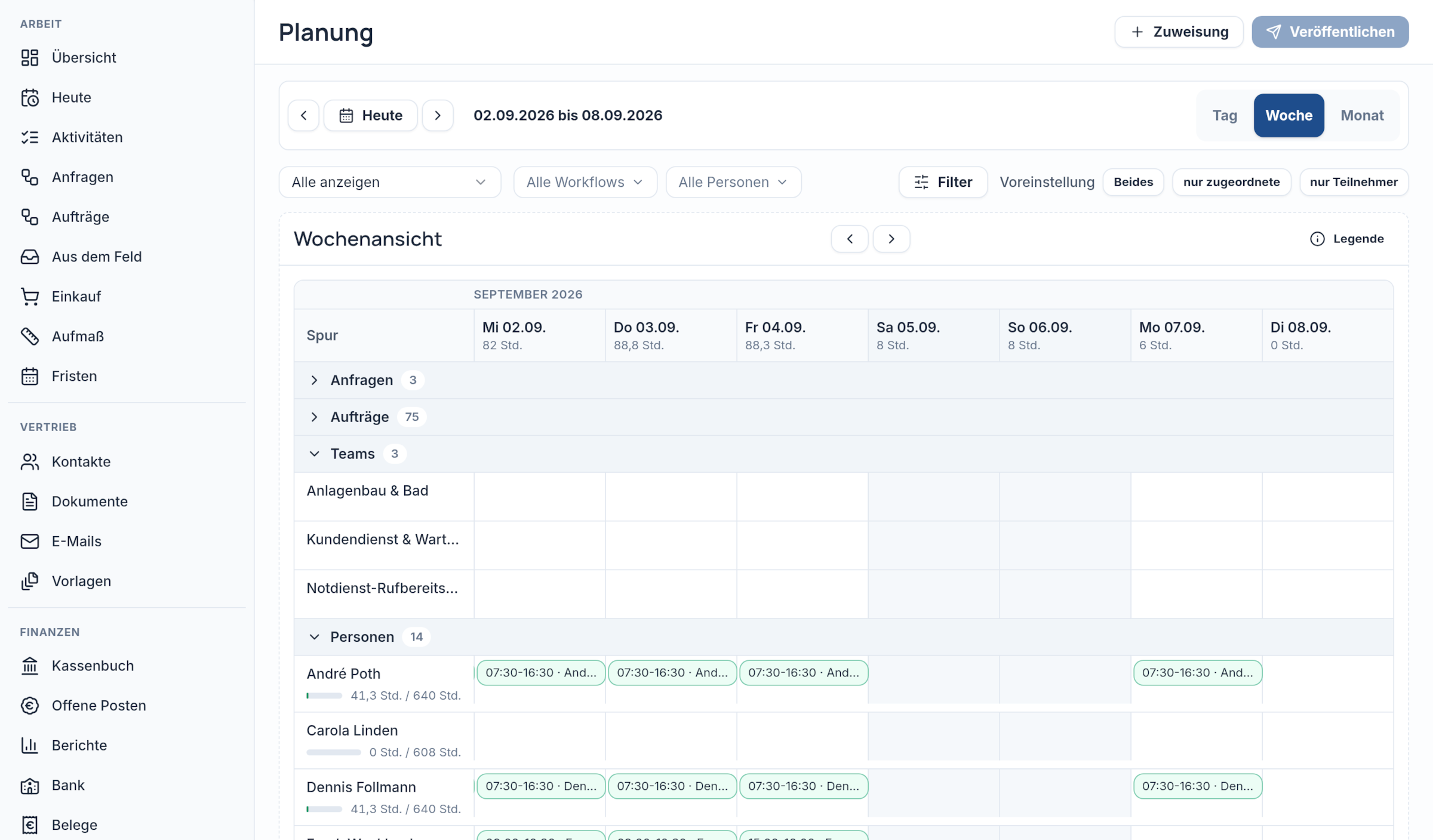The height and width of the screenshot is (840, 1433).
Task: Open Aktivitäten checklist icon
Action: [30, 137]
